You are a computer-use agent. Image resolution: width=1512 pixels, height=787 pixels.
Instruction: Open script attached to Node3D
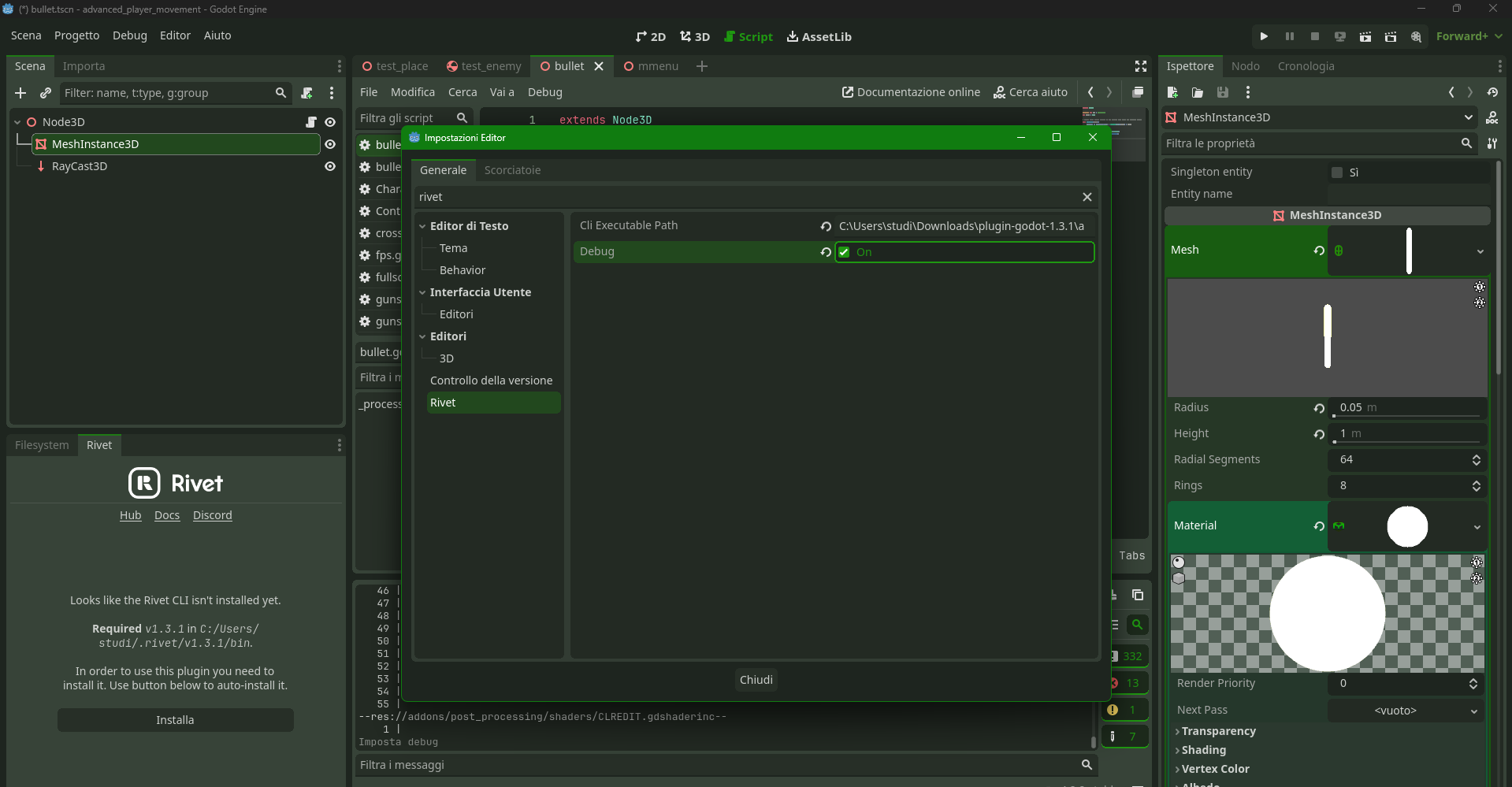coord(311,122)
